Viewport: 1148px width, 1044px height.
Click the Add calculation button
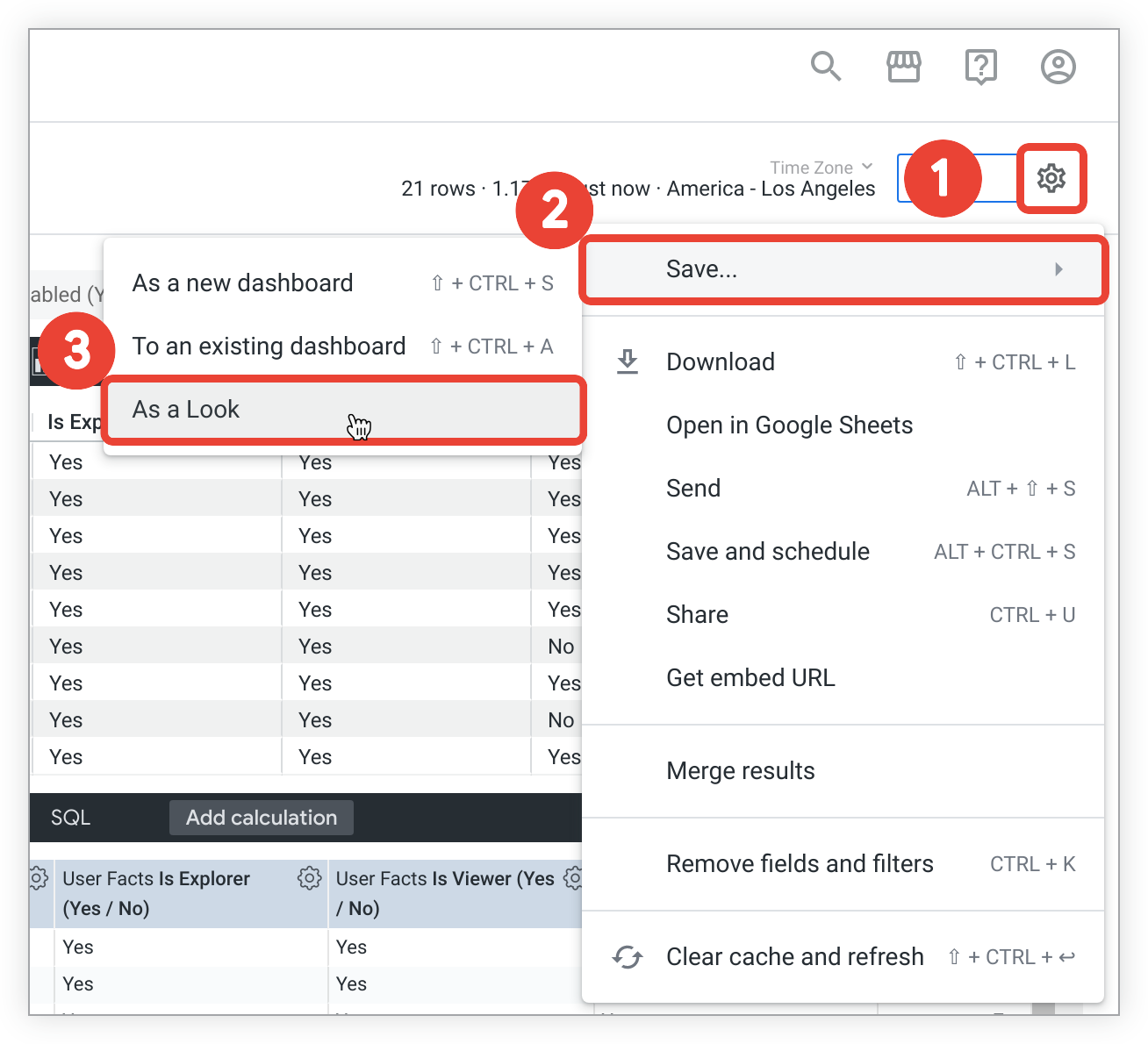(262, 818)
